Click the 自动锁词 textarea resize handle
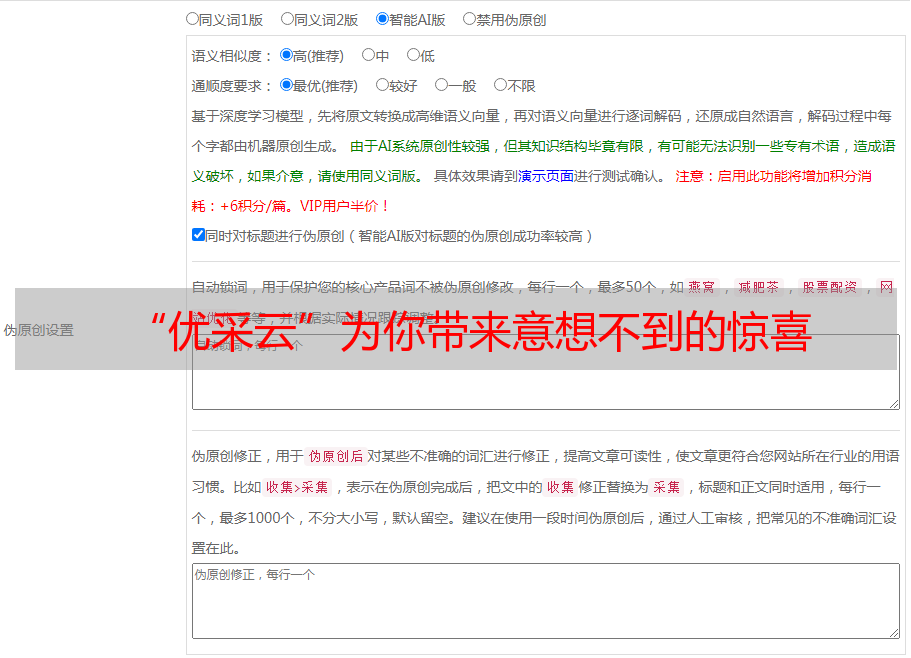911x658 pixels. 894,404
